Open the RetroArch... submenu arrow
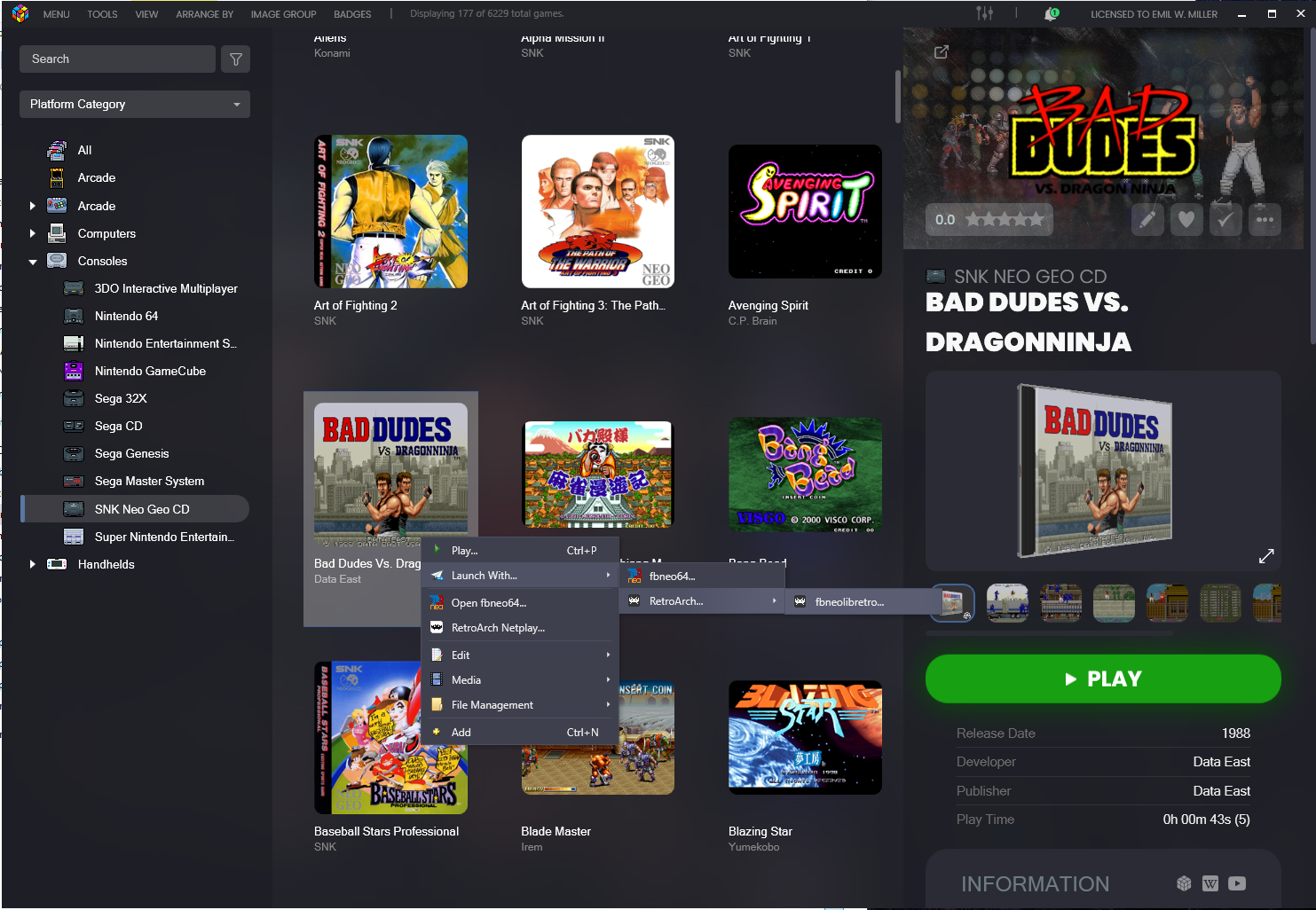 pos(774,600)
